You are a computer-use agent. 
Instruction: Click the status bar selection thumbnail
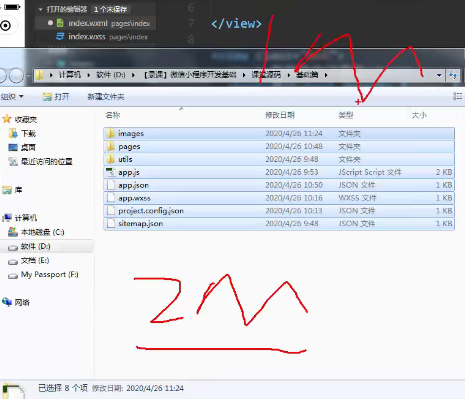click(x=13, y=391)
